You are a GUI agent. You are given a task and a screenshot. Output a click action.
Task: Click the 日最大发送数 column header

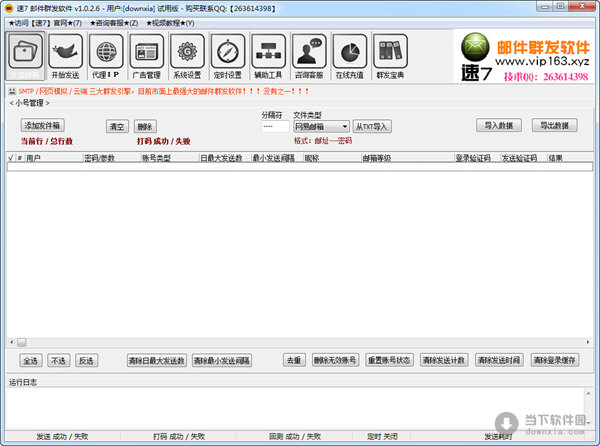pos(225,158)
